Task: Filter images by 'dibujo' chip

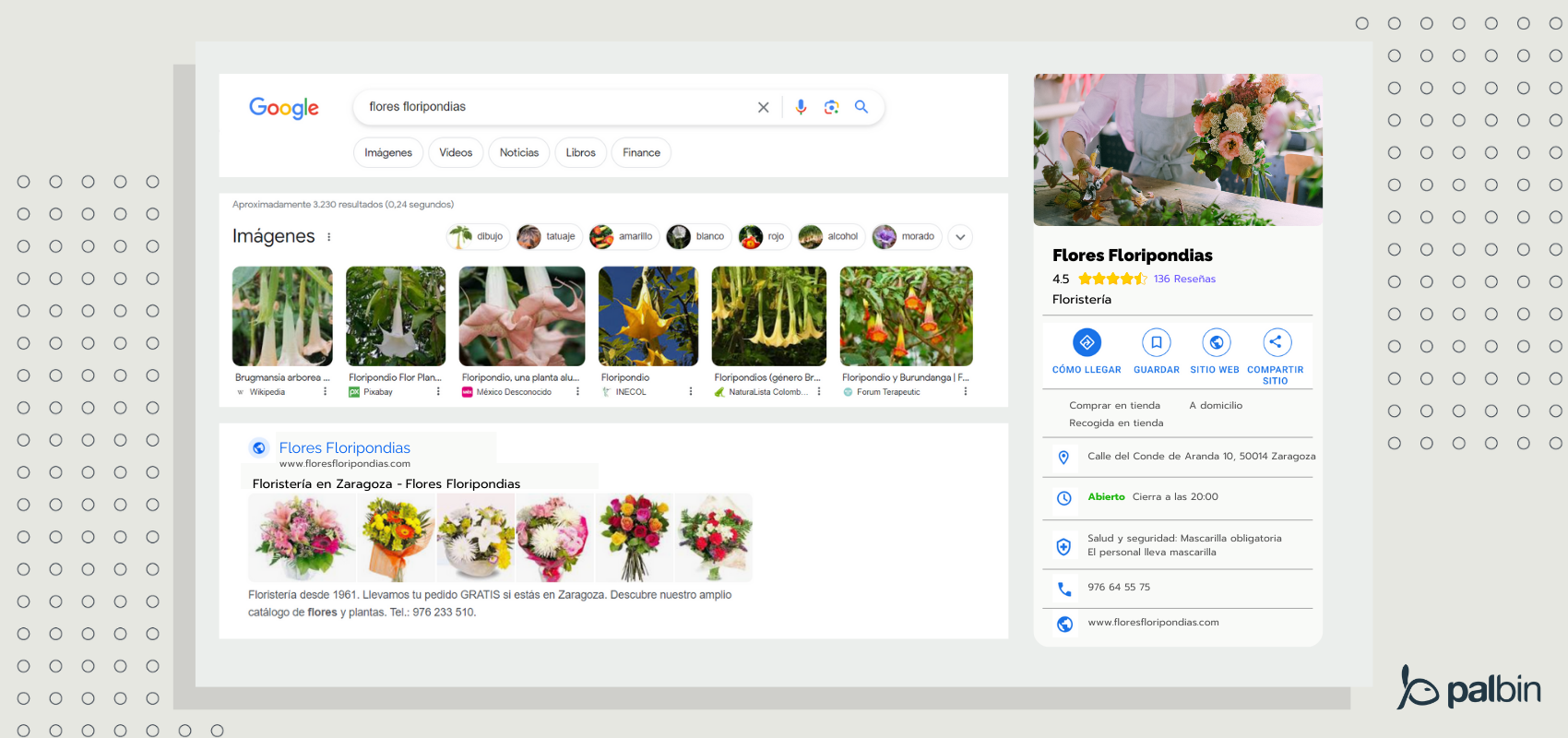Action: click(x=478, y=237)
